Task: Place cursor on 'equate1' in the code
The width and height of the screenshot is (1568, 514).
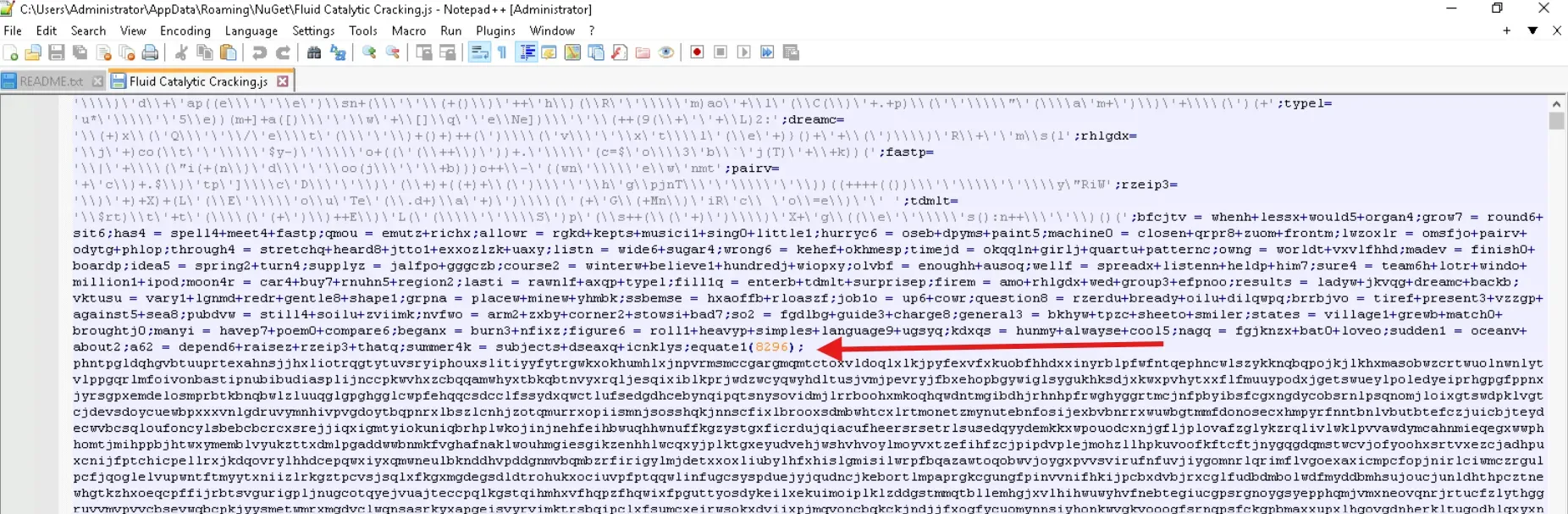Action: point(720,347)
